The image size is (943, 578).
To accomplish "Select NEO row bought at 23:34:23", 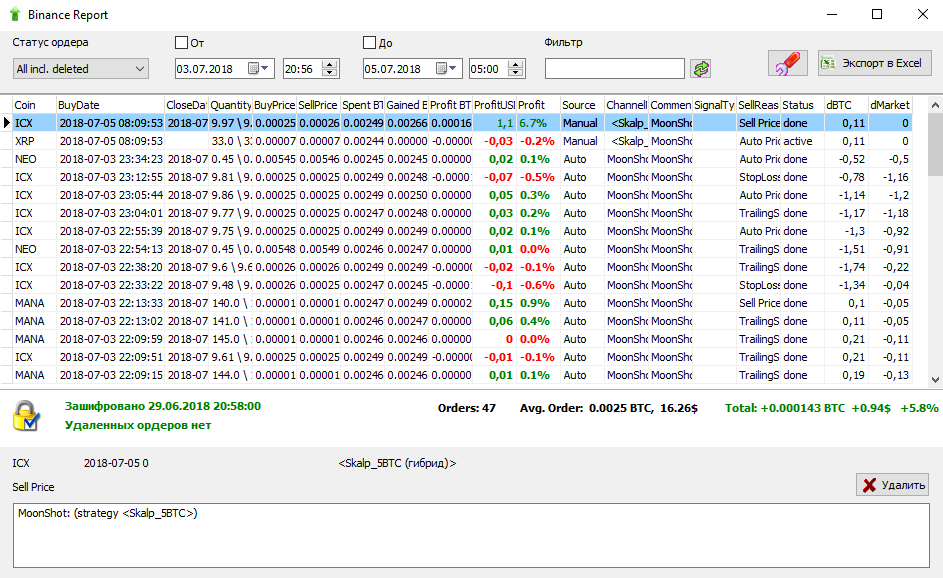I will point(462,159).
